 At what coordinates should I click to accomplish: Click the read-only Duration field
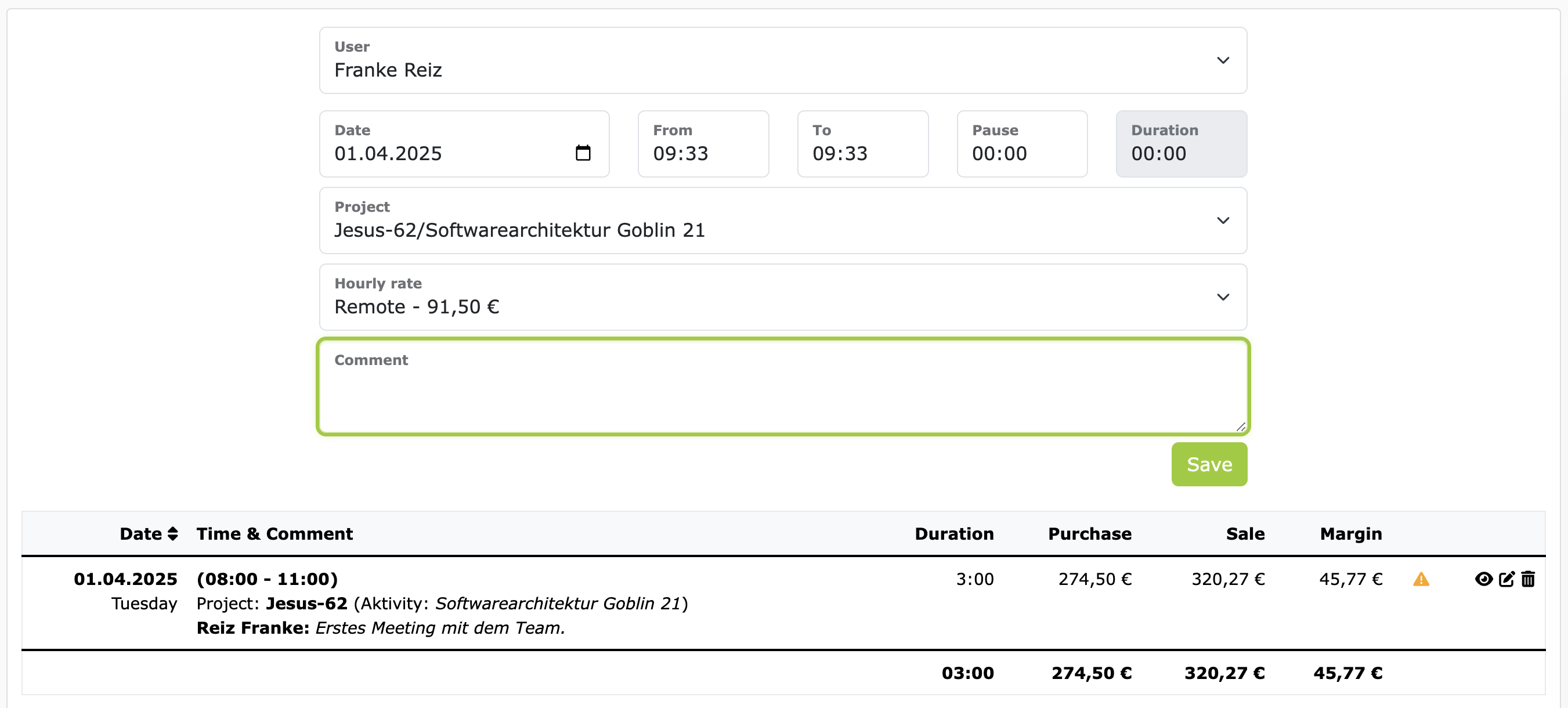click(x=1181, y=153)
